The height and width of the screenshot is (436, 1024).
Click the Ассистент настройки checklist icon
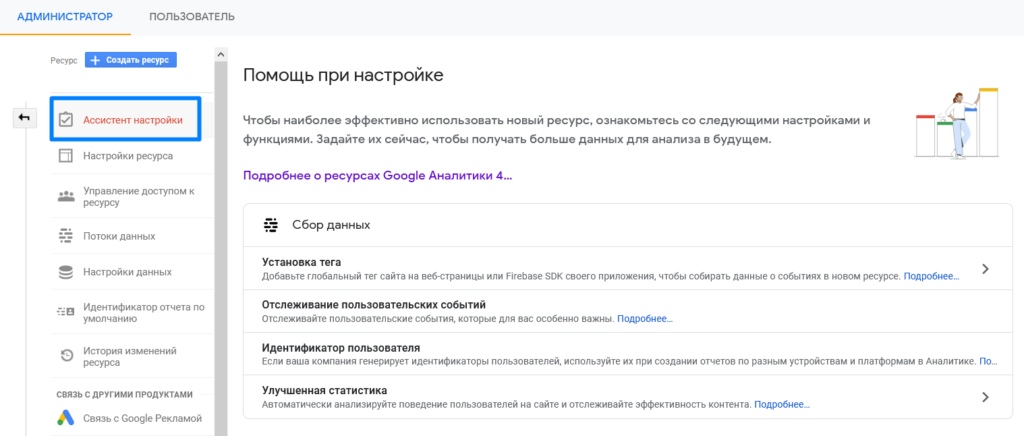(65, 120)
